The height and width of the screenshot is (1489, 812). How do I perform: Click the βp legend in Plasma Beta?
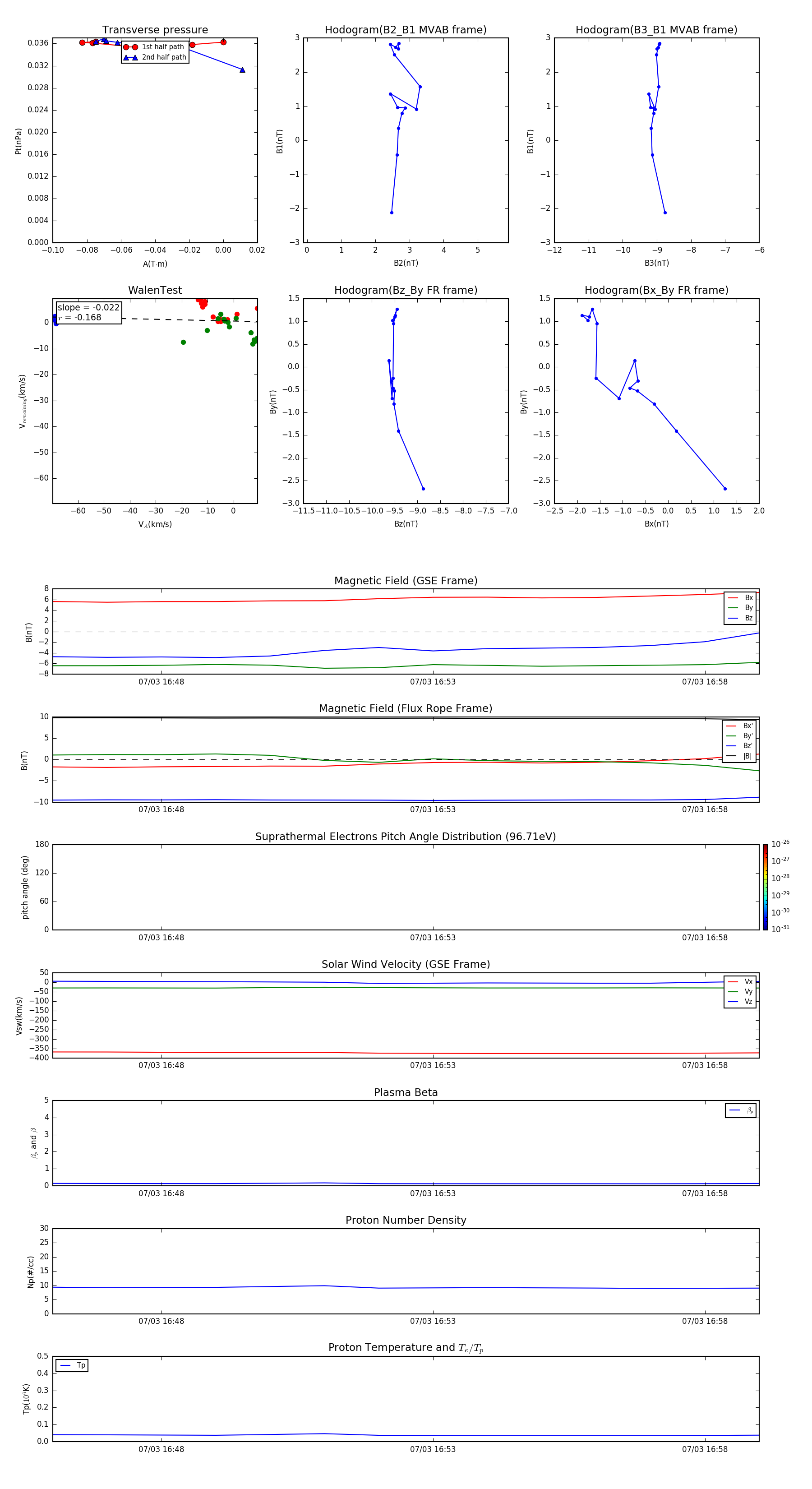741,1110
